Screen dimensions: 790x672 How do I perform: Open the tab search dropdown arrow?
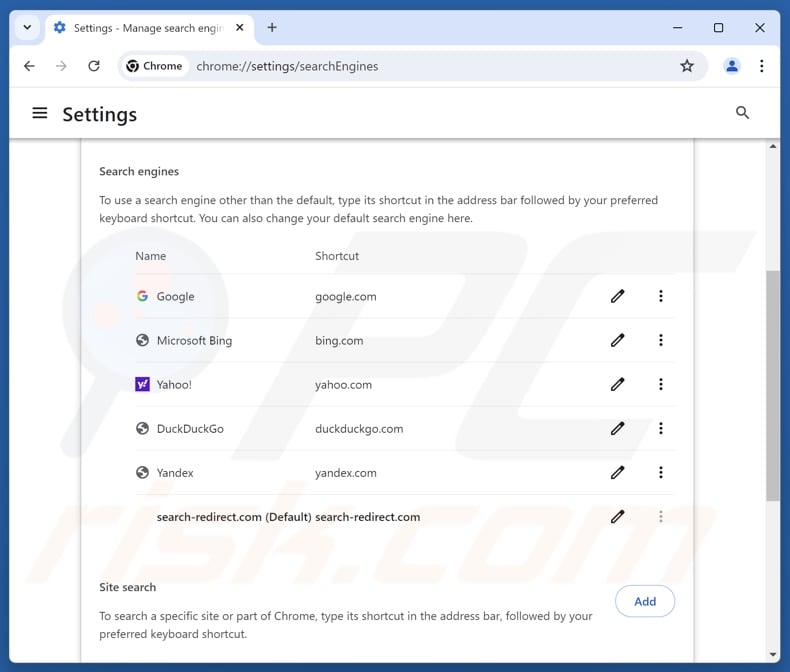[26, 28]
